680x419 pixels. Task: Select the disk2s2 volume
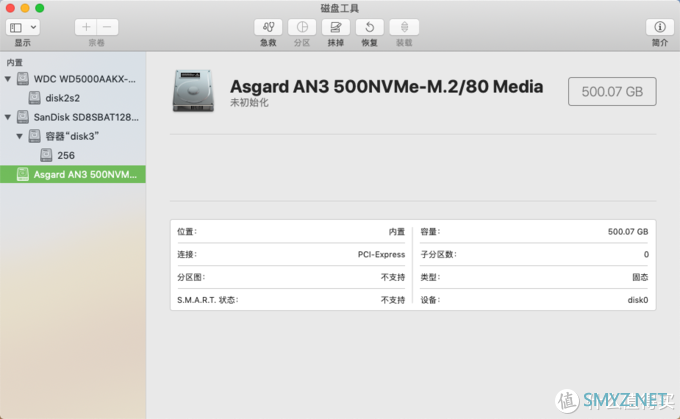(73, 98)
